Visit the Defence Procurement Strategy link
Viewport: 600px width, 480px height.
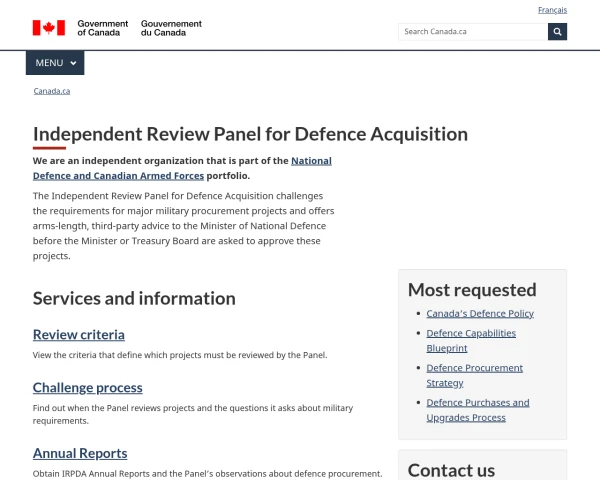click(x=474, y=375)
